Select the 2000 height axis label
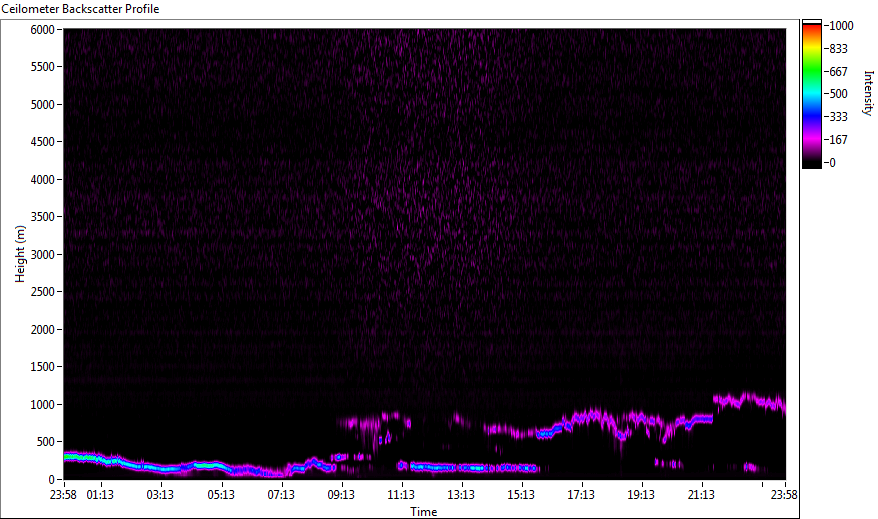Screen dimensions: 878x519 [43, 330]
